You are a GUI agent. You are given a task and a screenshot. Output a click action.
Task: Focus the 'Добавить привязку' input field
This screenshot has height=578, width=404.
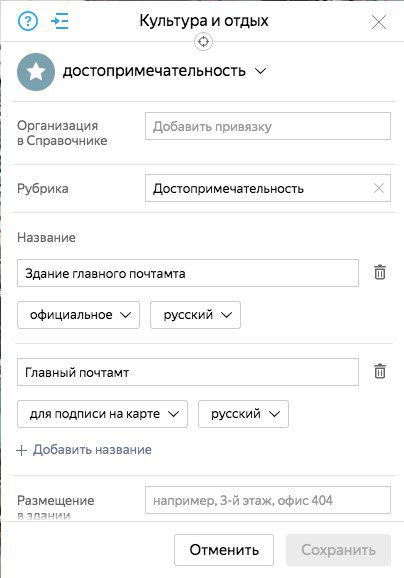pos(268,126)
